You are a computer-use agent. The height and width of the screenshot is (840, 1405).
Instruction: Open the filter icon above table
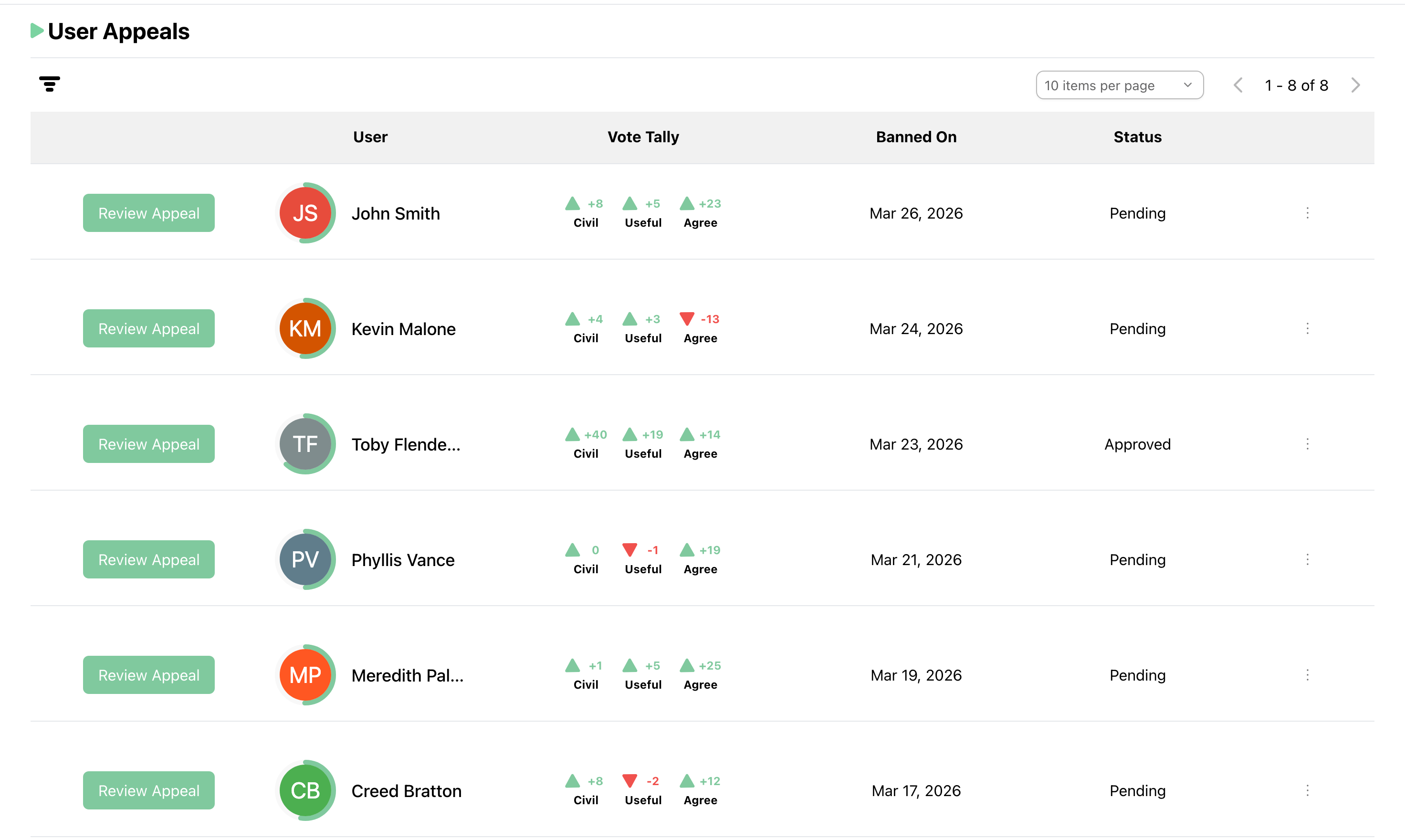pos(49,84)
